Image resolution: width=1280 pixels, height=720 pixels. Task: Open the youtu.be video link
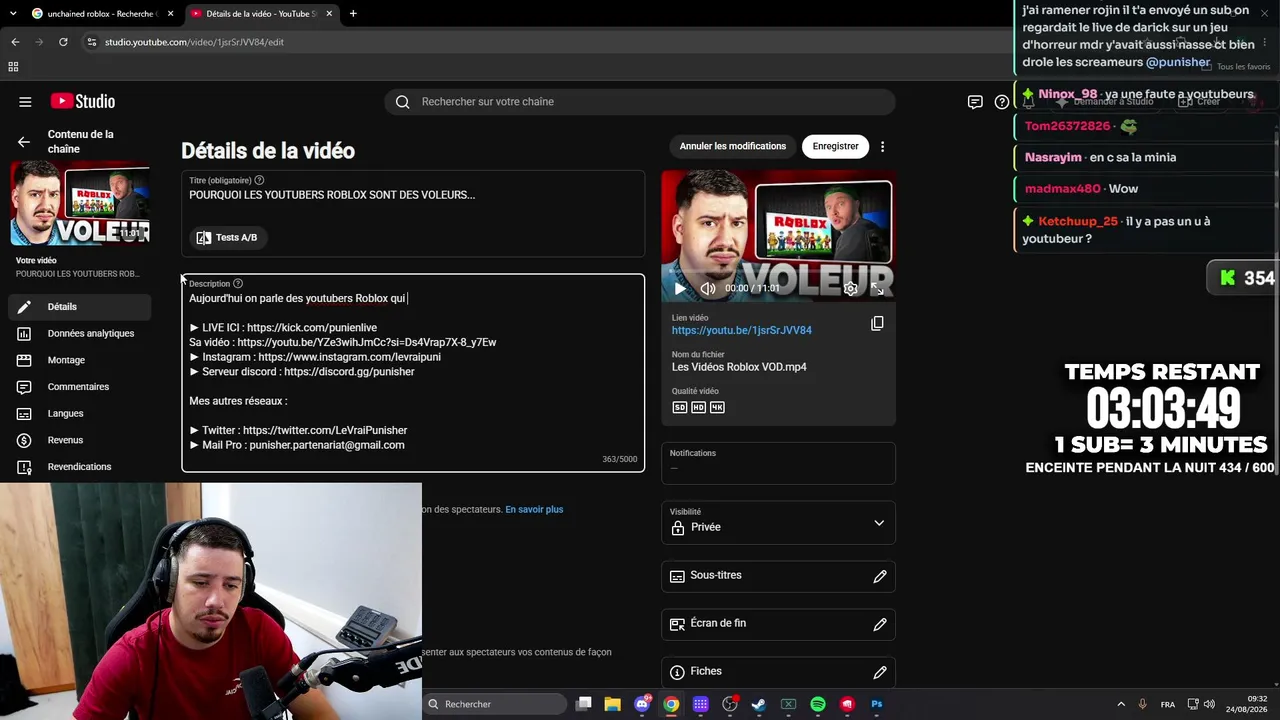(742, 330)
